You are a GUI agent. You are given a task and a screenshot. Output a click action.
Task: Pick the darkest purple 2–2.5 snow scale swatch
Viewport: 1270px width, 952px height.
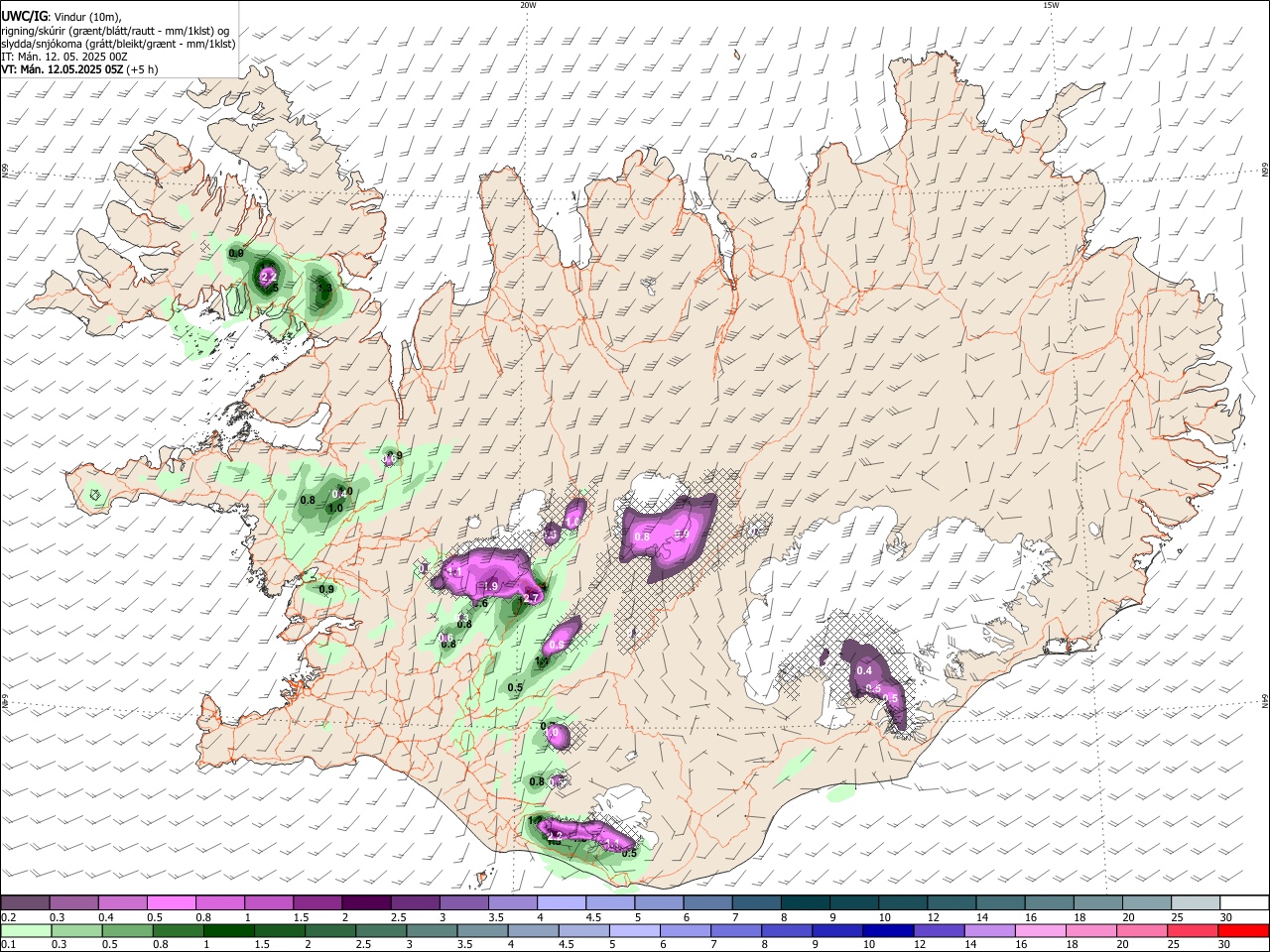pyautogui.click(x=365, y=902)
